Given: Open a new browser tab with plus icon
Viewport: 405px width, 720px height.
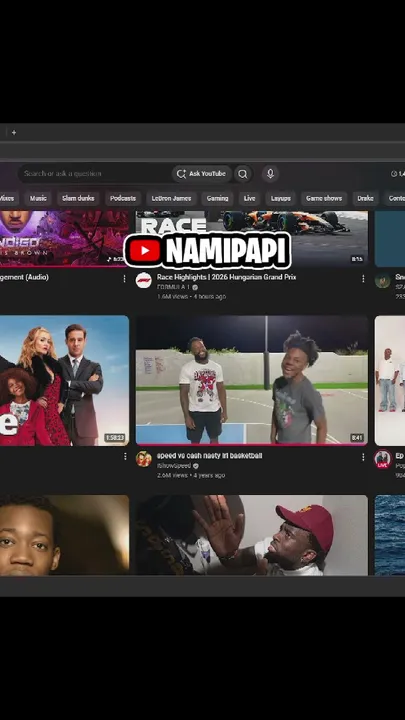Looking at the screenshot, I should tap(14, 132).
